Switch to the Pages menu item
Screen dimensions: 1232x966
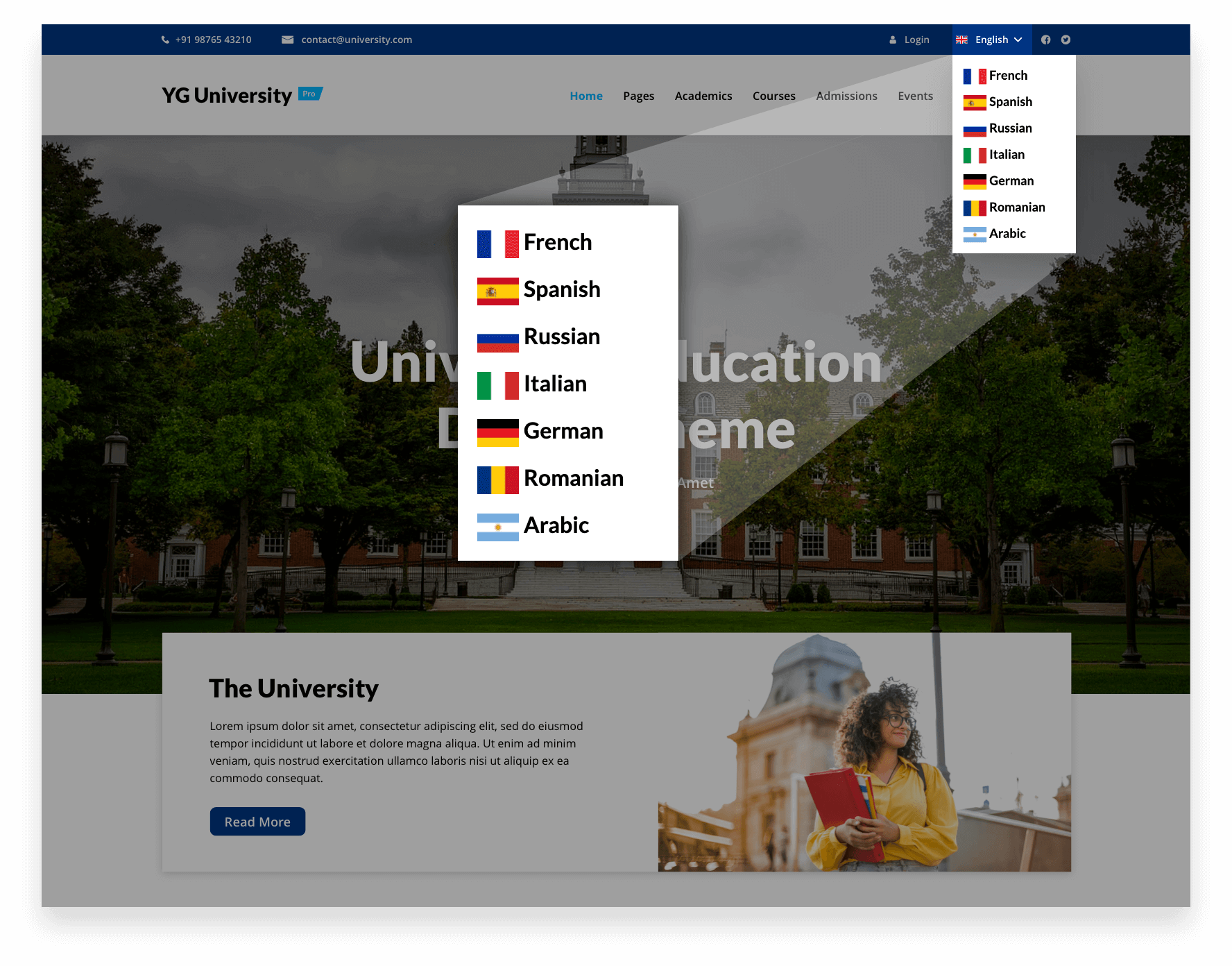coord(638,96)
